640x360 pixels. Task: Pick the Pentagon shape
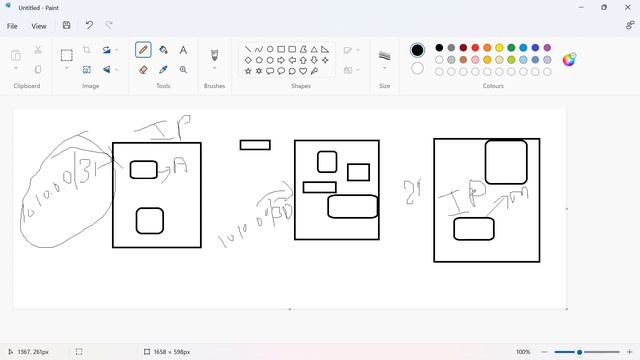point(259,60)
